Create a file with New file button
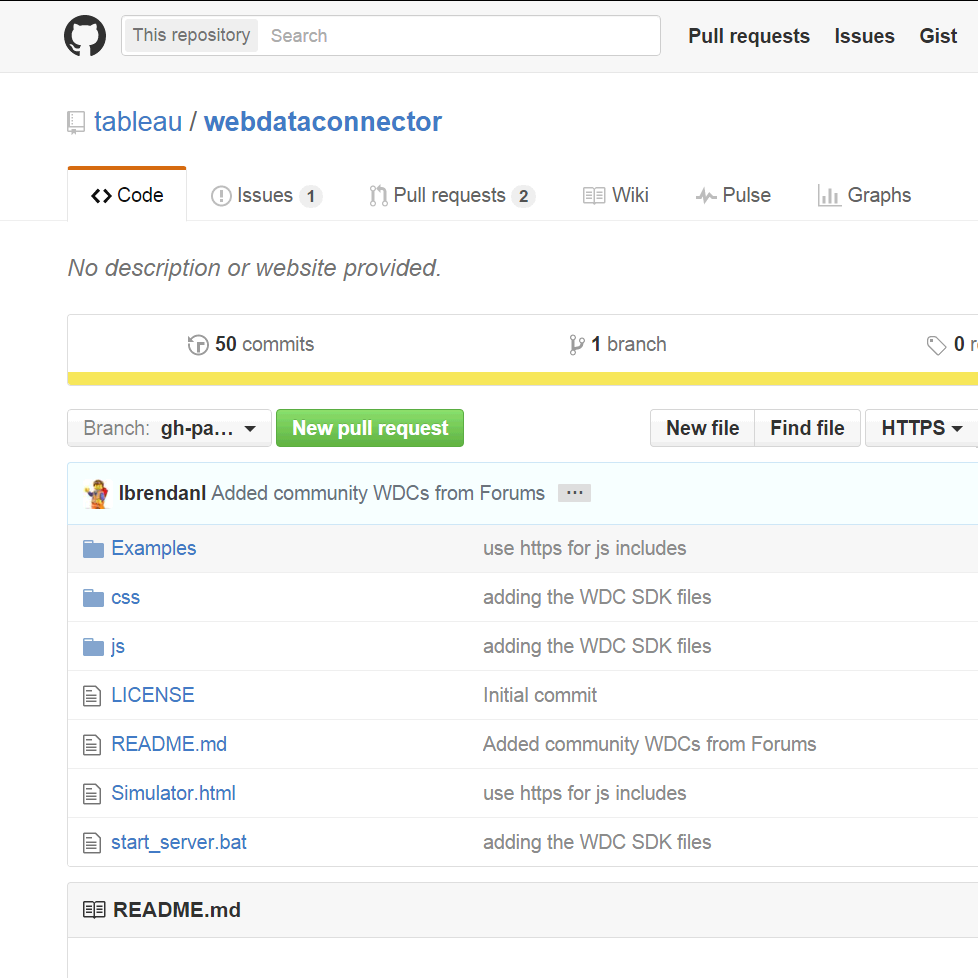This screenshot has height=978, width=978. tap(702, 428)
